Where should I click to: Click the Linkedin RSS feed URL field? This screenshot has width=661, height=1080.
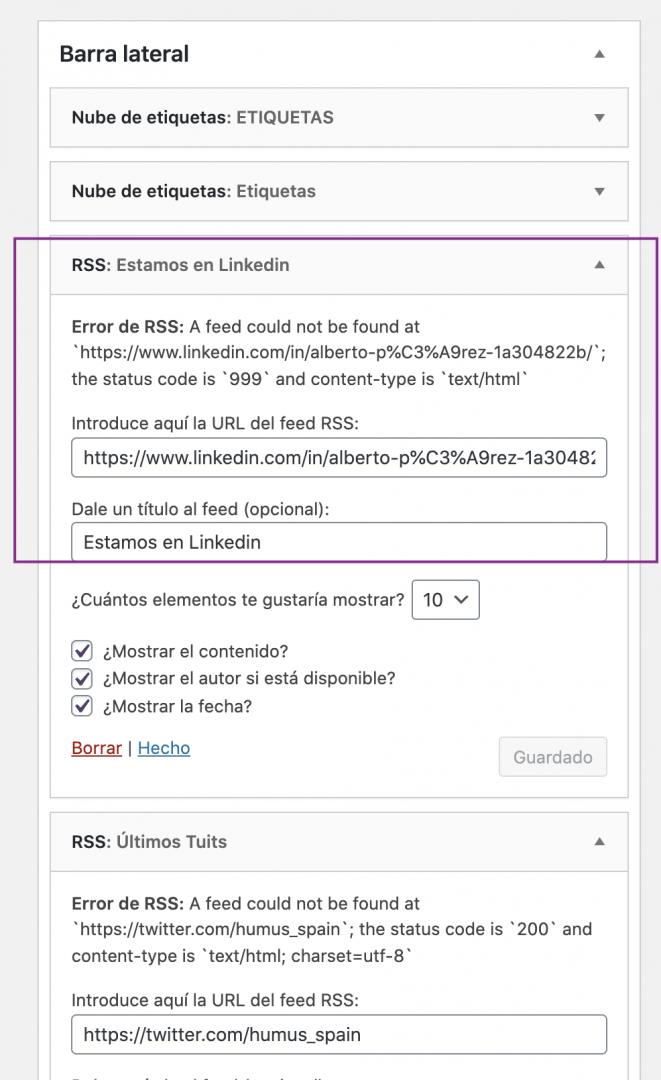pos(339,457)
